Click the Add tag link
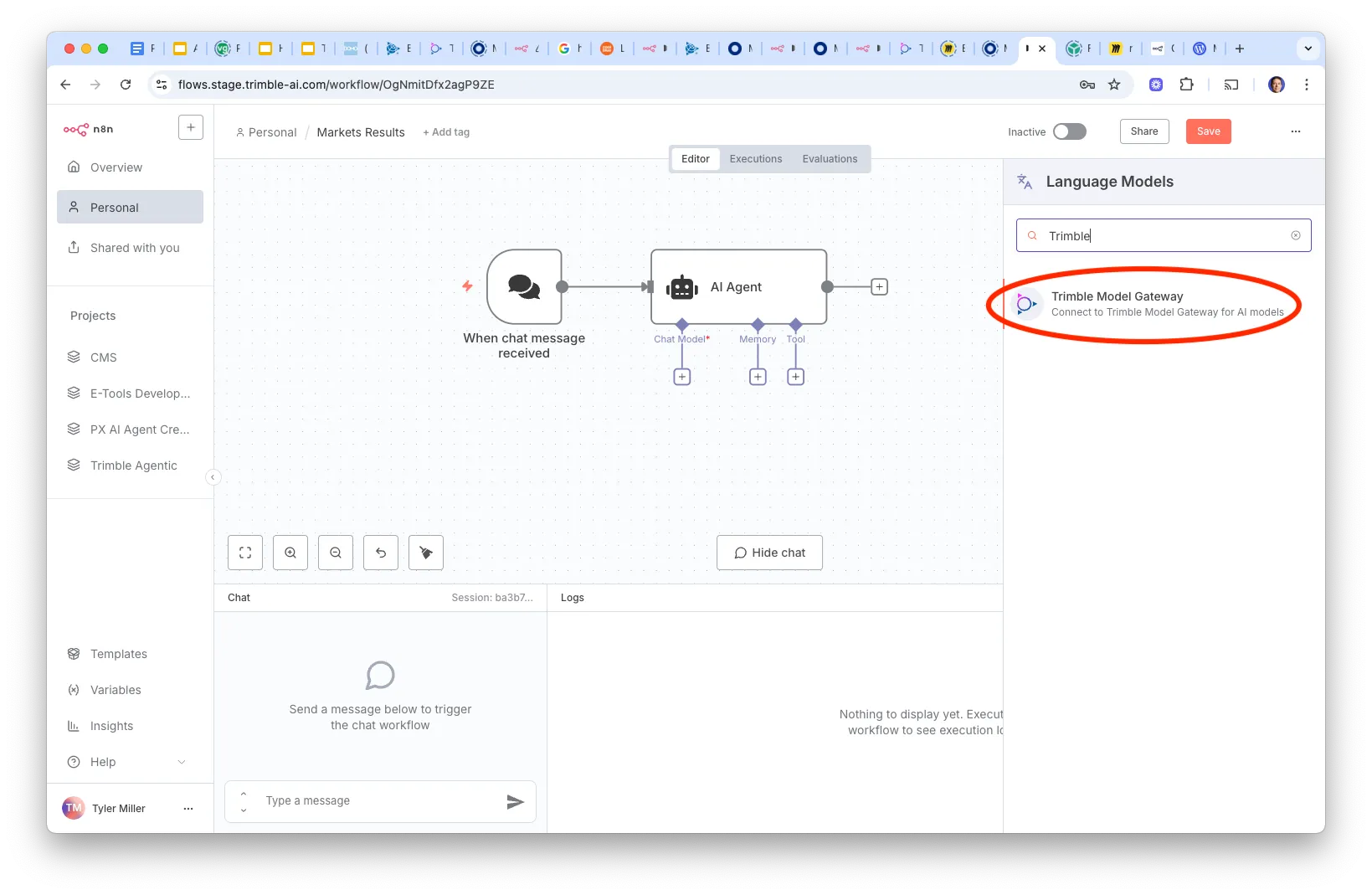 click(x=446, y=132)
